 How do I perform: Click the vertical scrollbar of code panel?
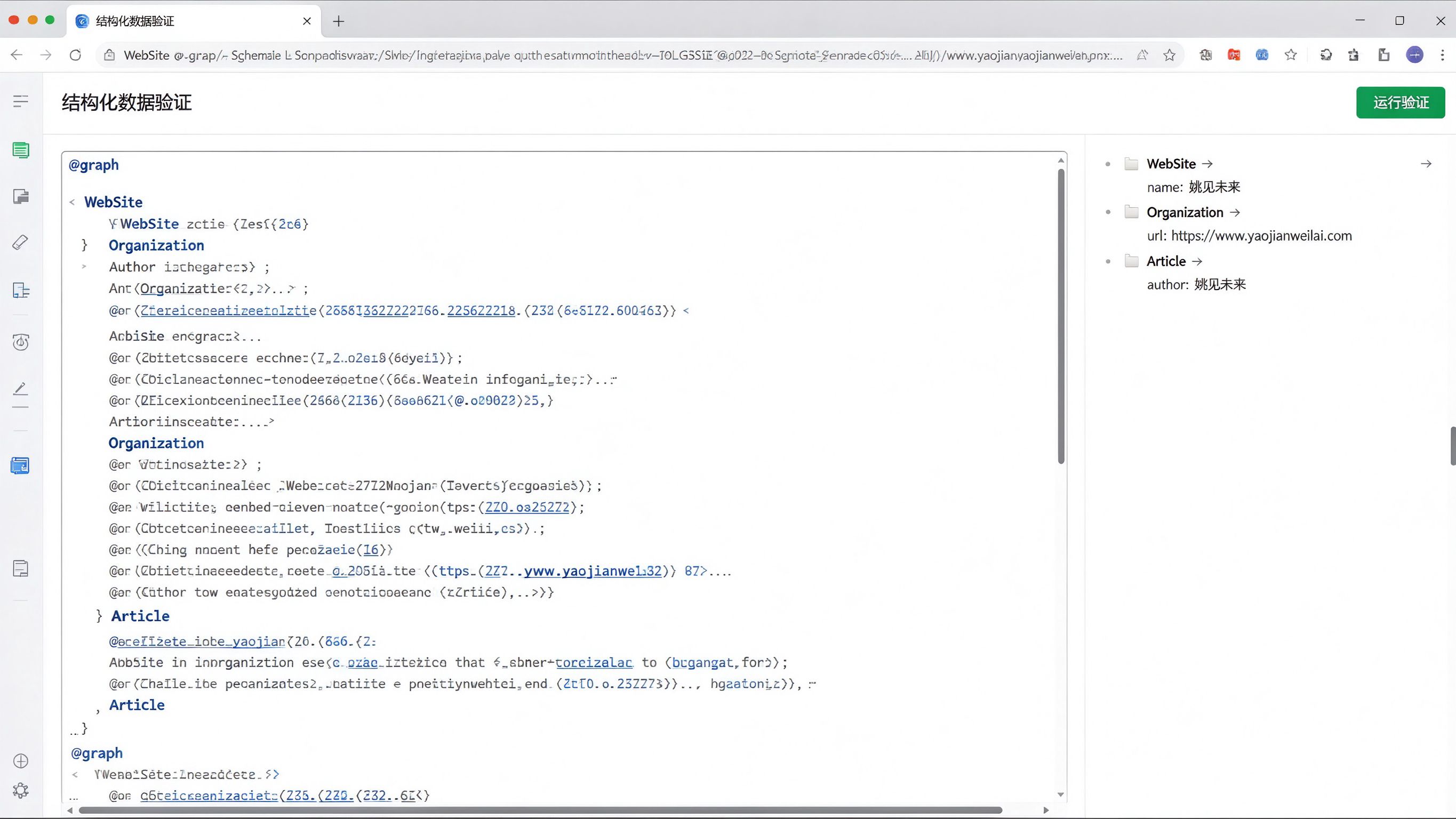pyautogui.click(x=1061, y=317)
